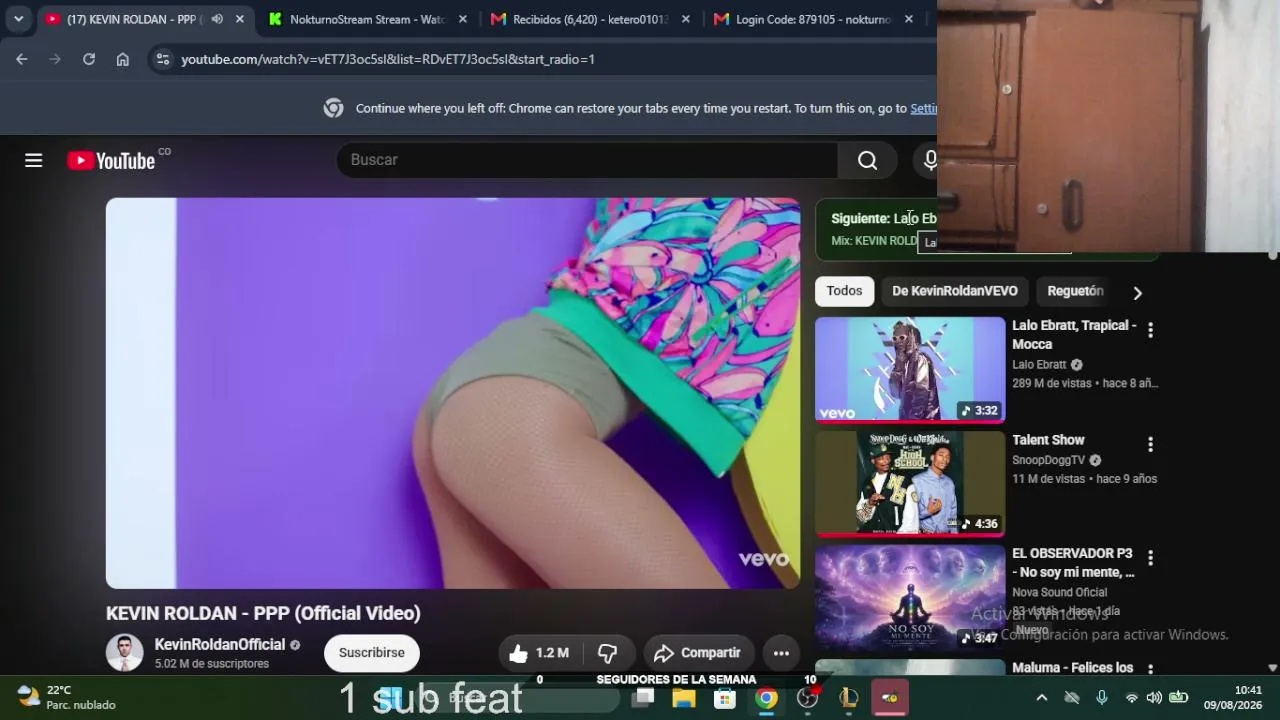Open options for the Talent Show video
The height and width of the screenshot is (720, 1280).
point(1150,444)
